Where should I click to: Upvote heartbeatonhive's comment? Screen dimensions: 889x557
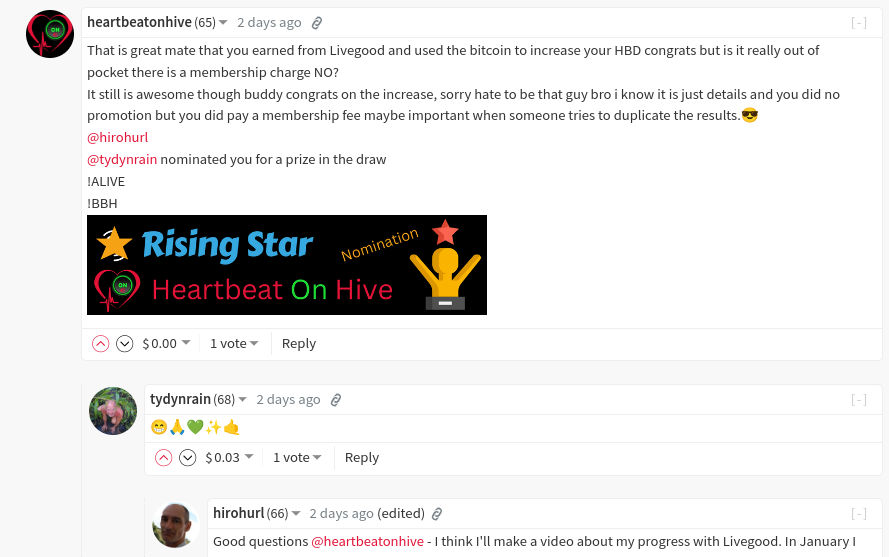click(100, 344)
